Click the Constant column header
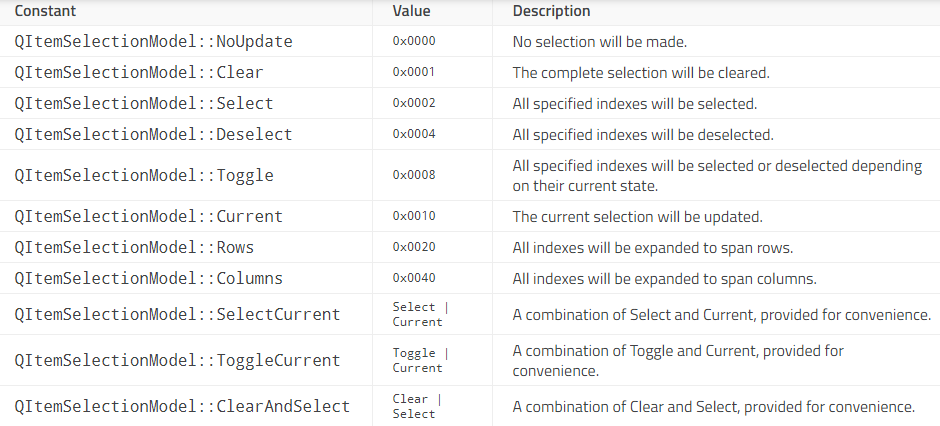The width and height of the screenshot is (940, 426). tap(48, 12)
